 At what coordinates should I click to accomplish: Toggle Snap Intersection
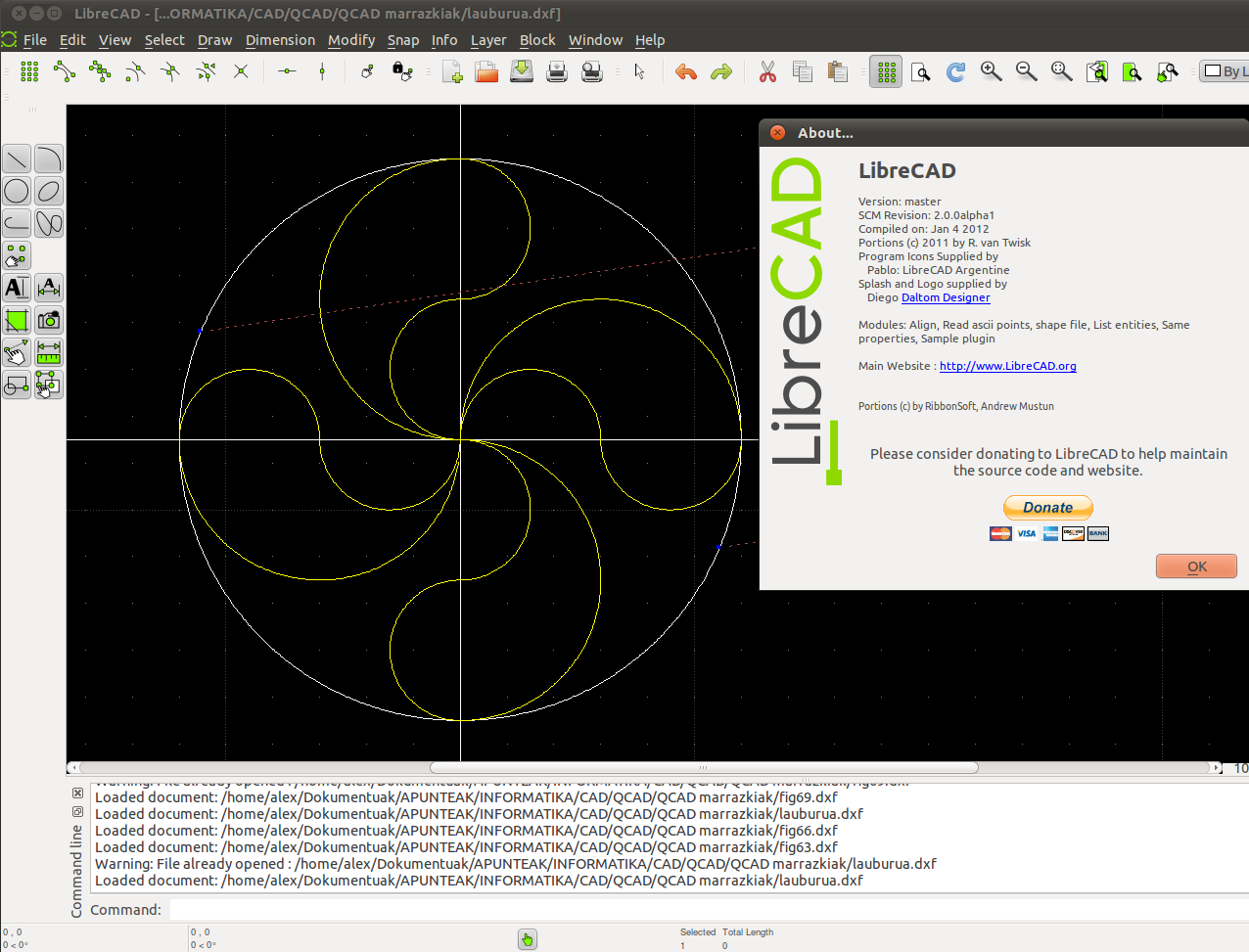(241, 71)
